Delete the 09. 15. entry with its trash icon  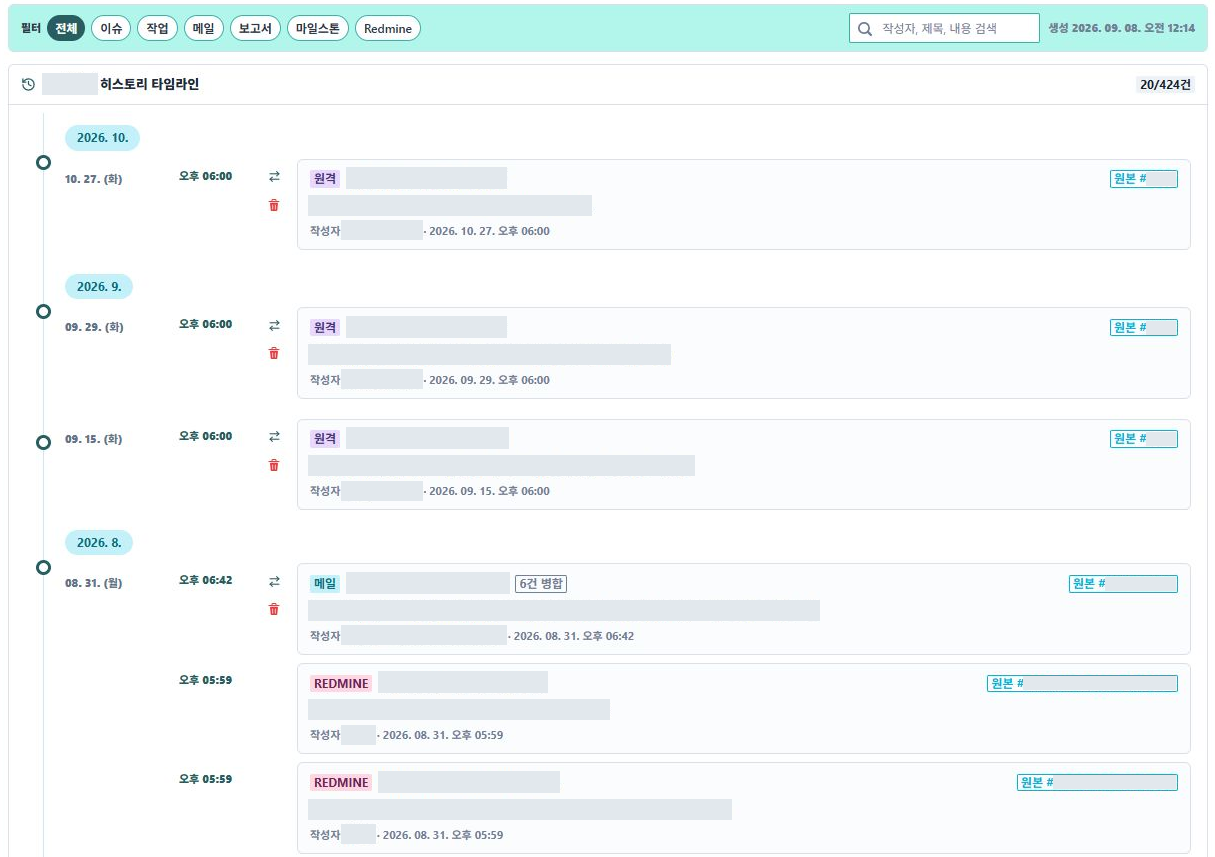click(x=274, y=465)
